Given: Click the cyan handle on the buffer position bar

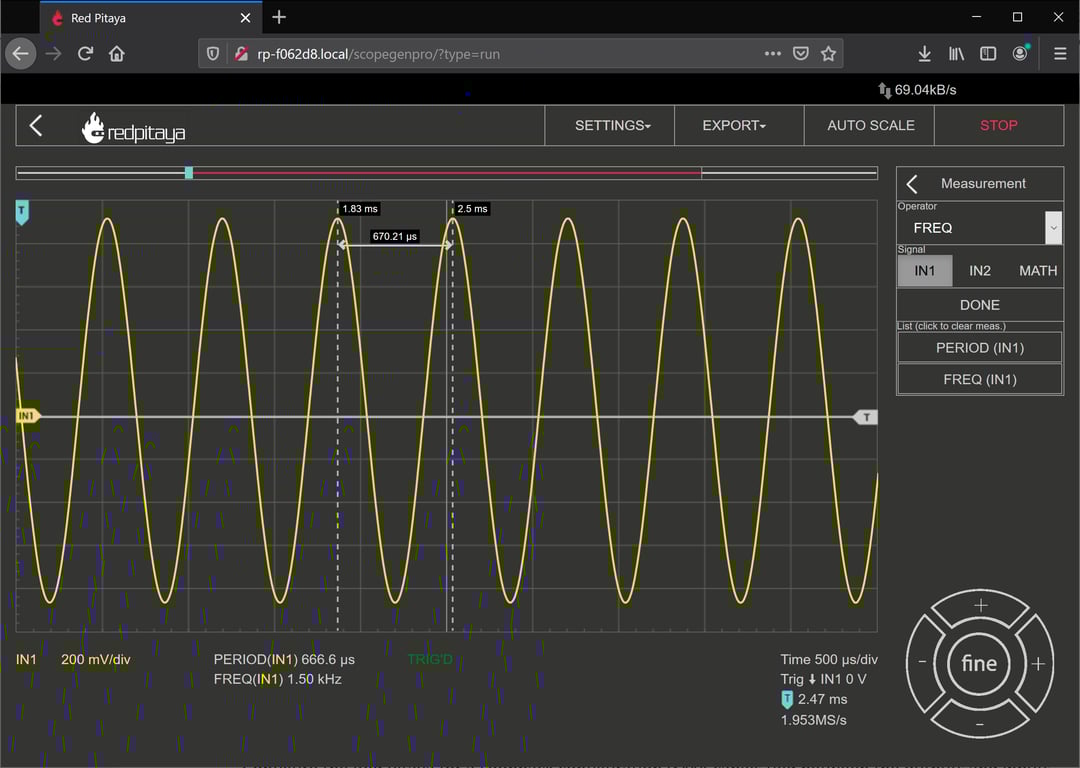Looking at the screenshot, I should 189,173.
